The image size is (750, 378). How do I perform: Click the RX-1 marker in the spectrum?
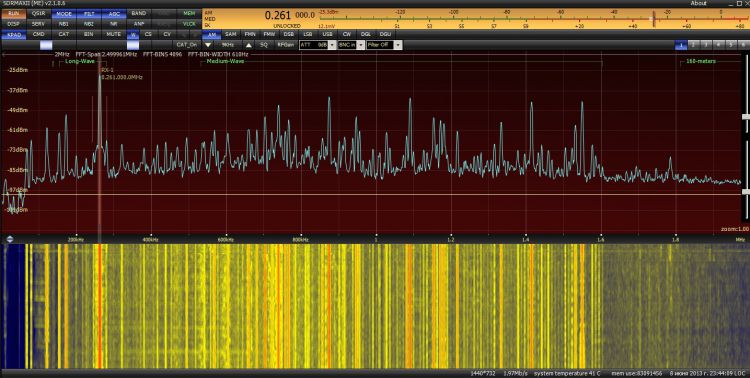(107, 70)
